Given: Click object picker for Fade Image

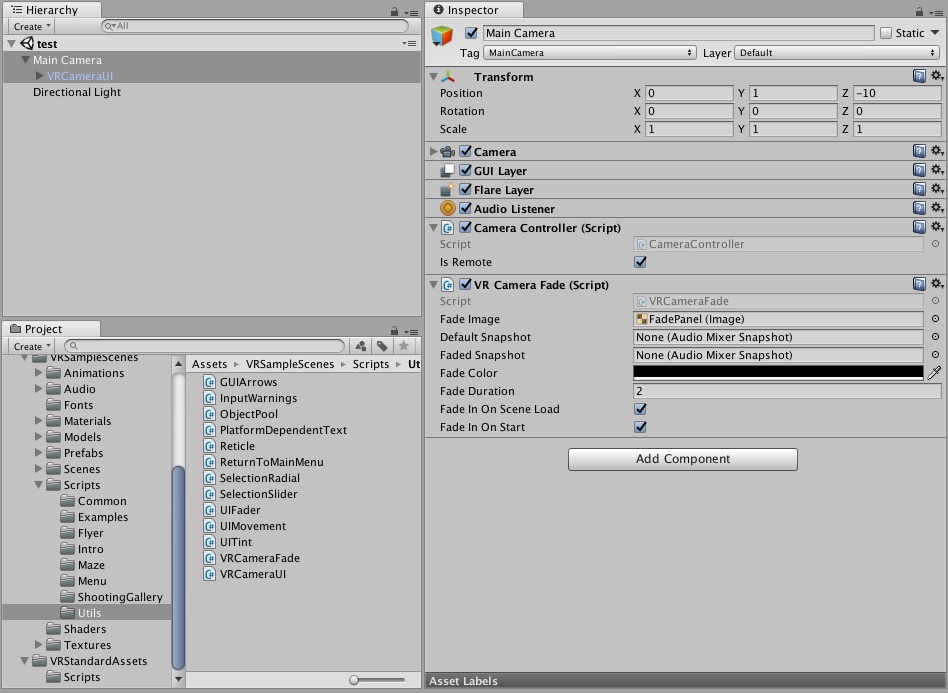Looking at the screenshot, I should pyautogui.click(x=935, y=319).
